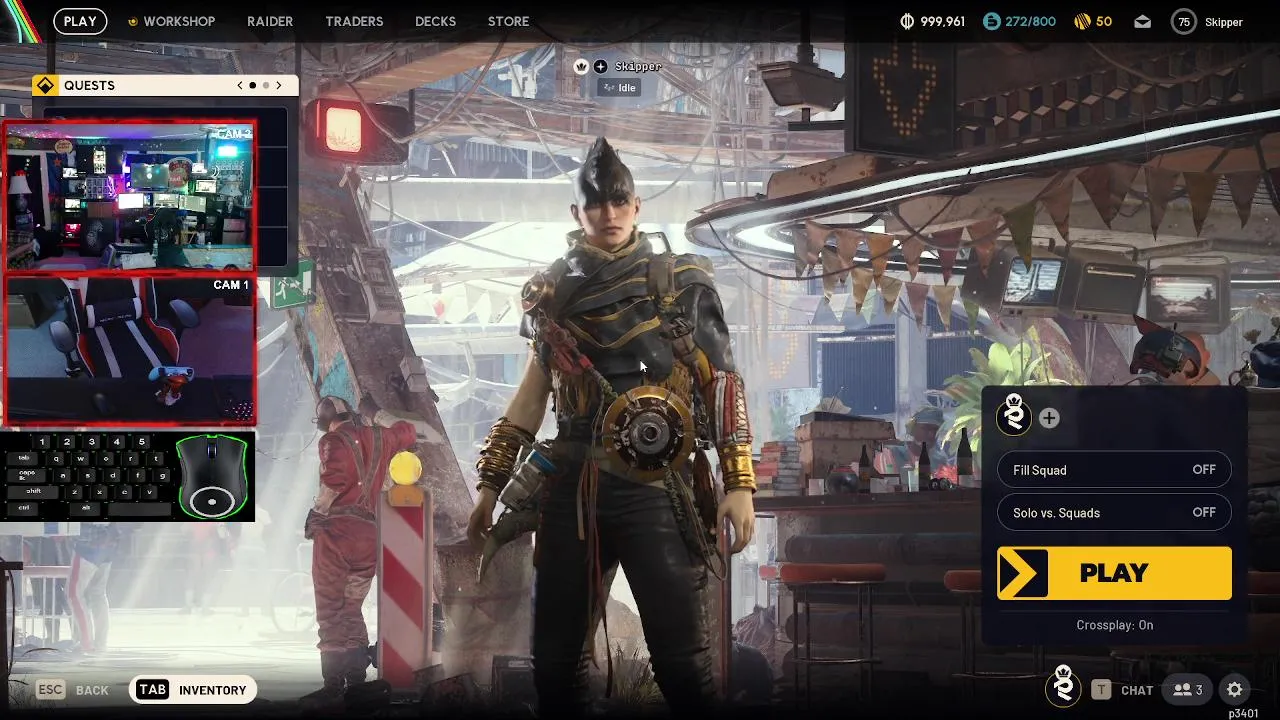Click the 50 gold currency amount
The height and width of the screenshot is (720, 1280).
click(x=1104, y=21)
